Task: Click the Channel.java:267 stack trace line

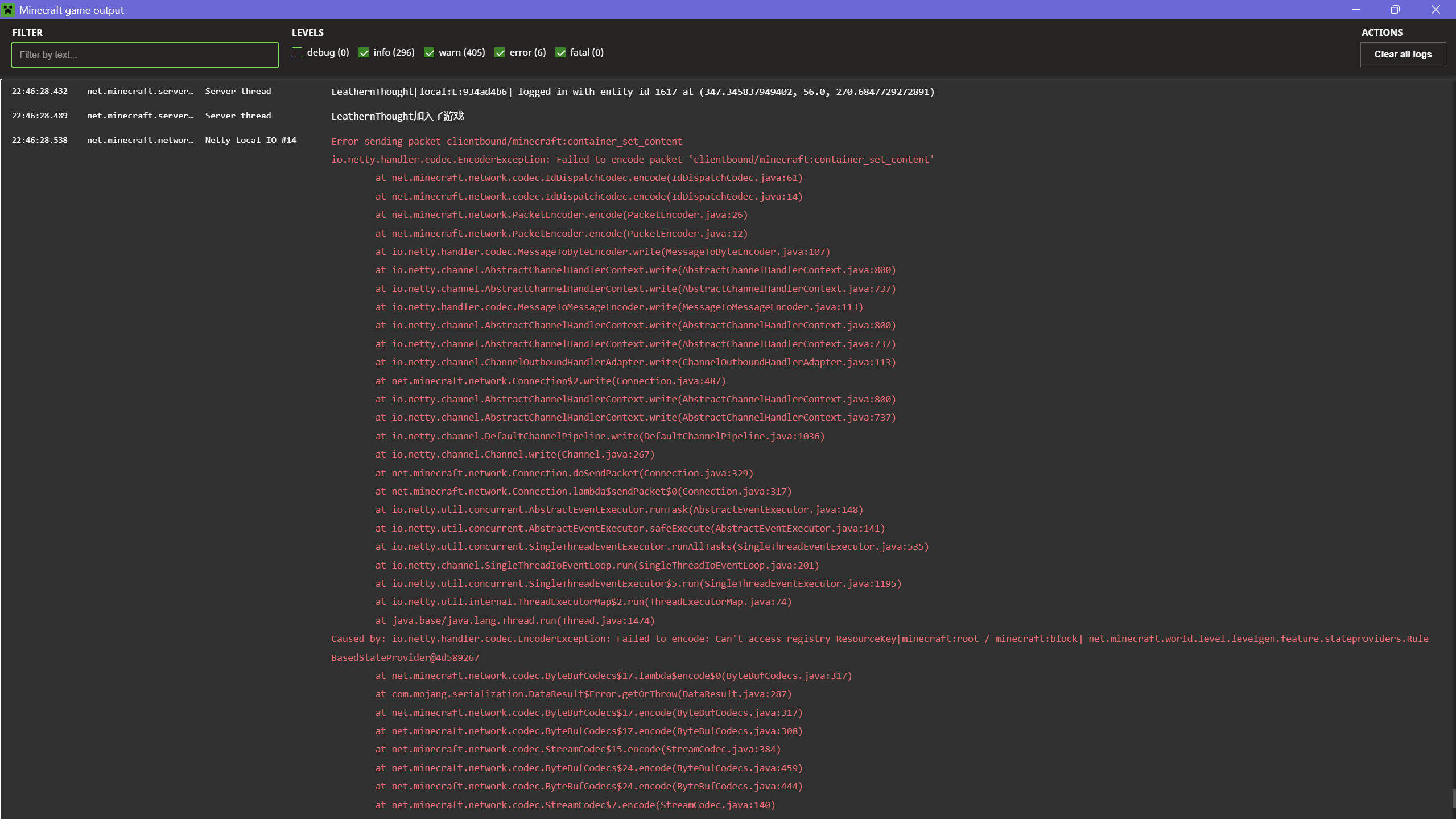Action: 515,454
